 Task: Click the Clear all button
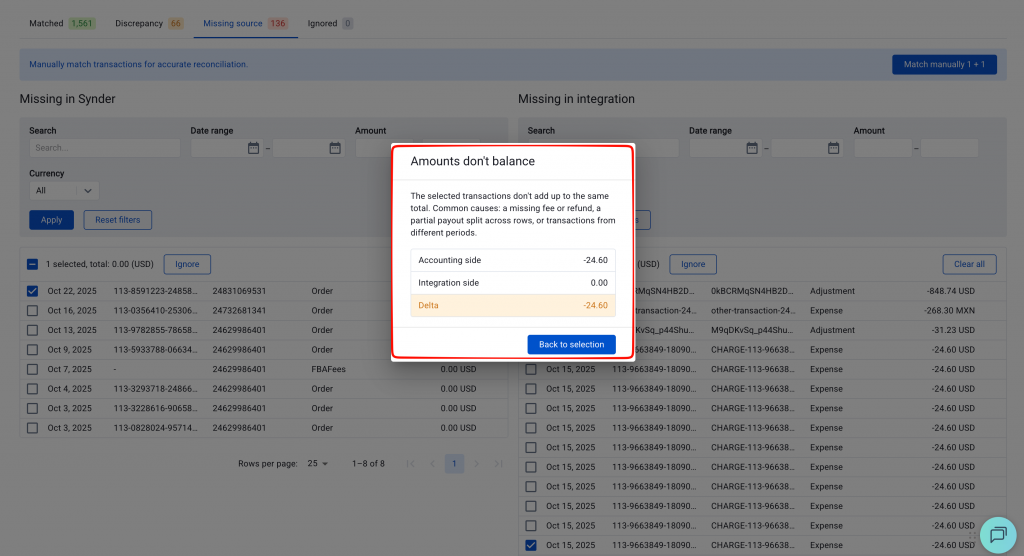[969, 264]
